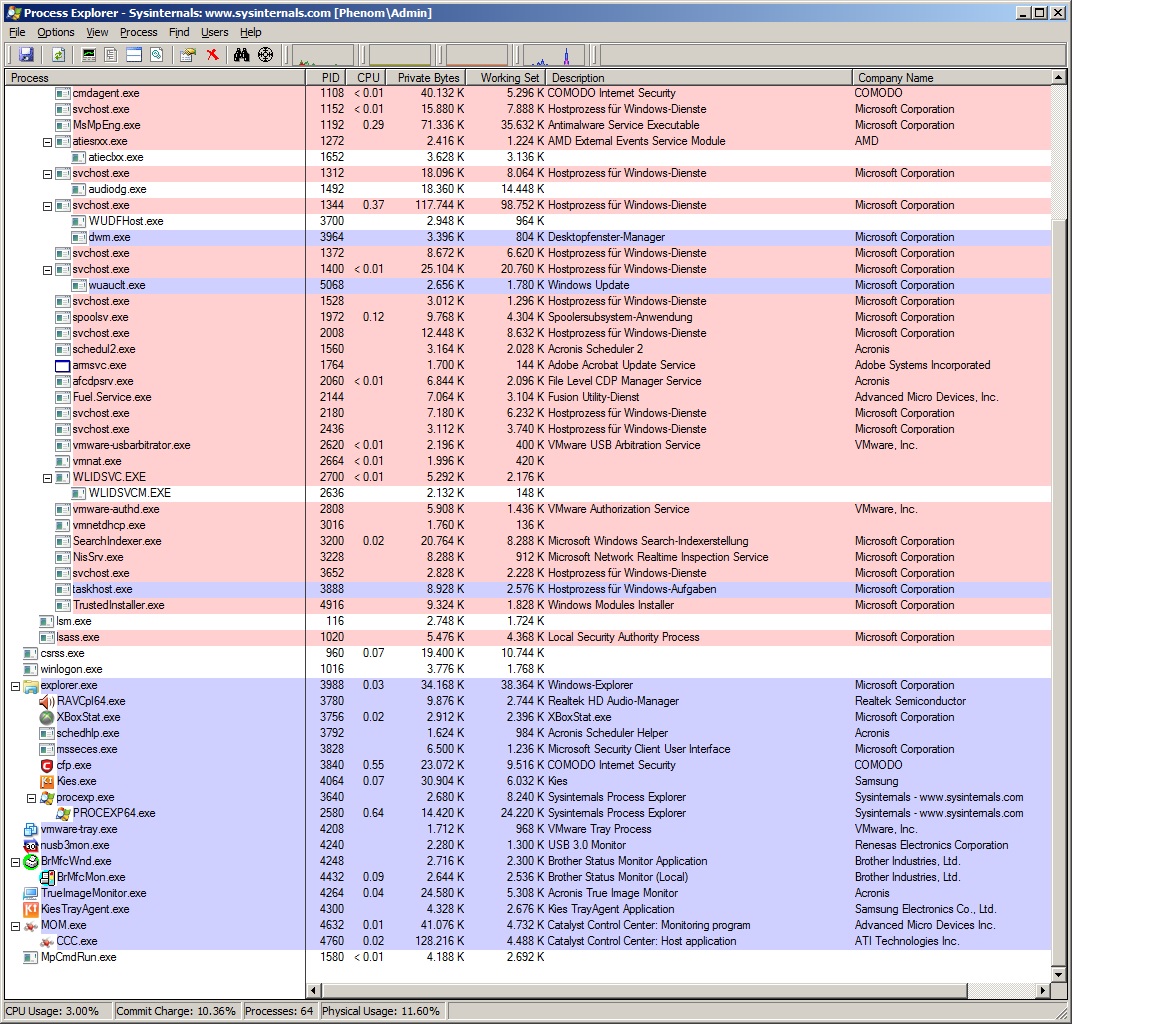Viewport: 1152px width, 1024px height.
Task: Toggle Show Lower Pane icon
Action: click(x=134, y=55)
